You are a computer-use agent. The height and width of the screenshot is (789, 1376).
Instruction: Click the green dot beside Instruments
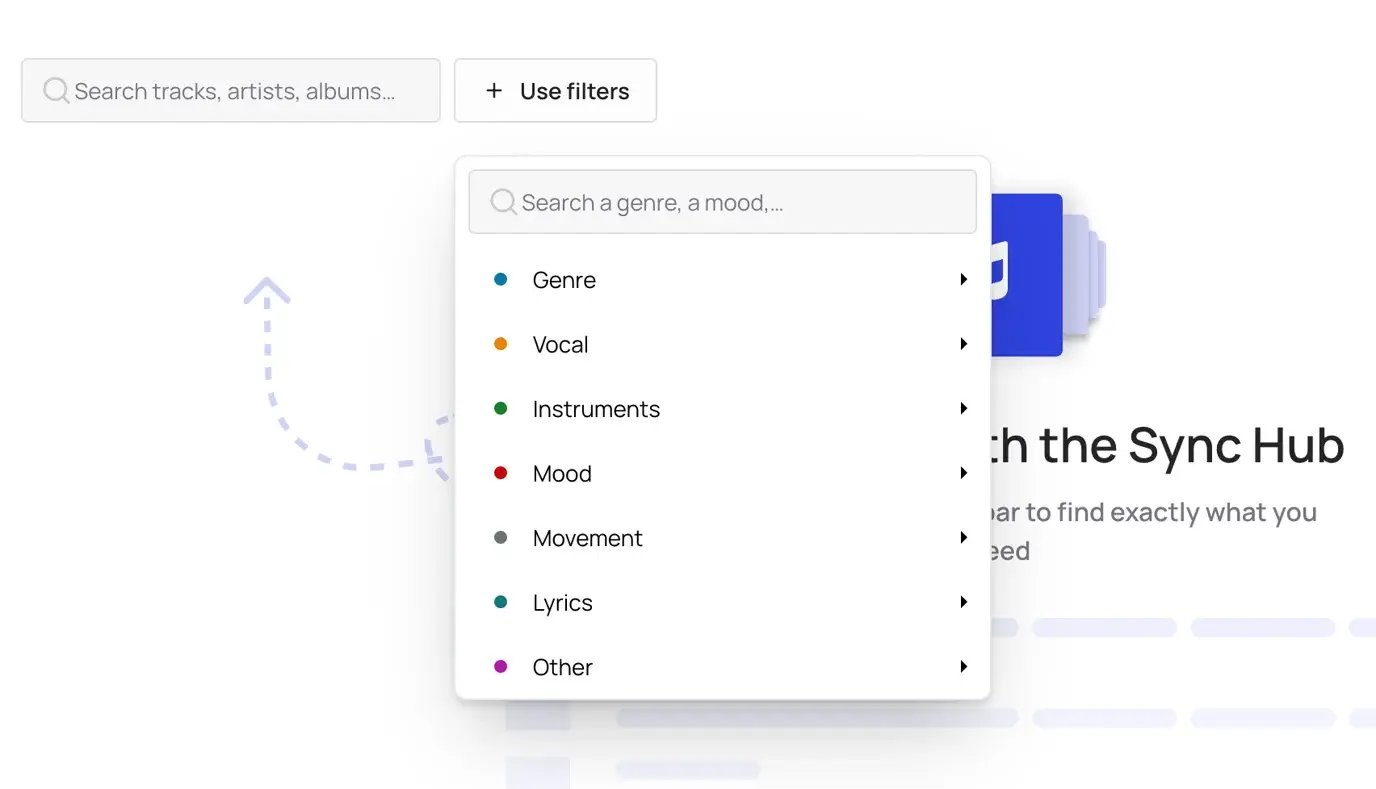(501, 409)
